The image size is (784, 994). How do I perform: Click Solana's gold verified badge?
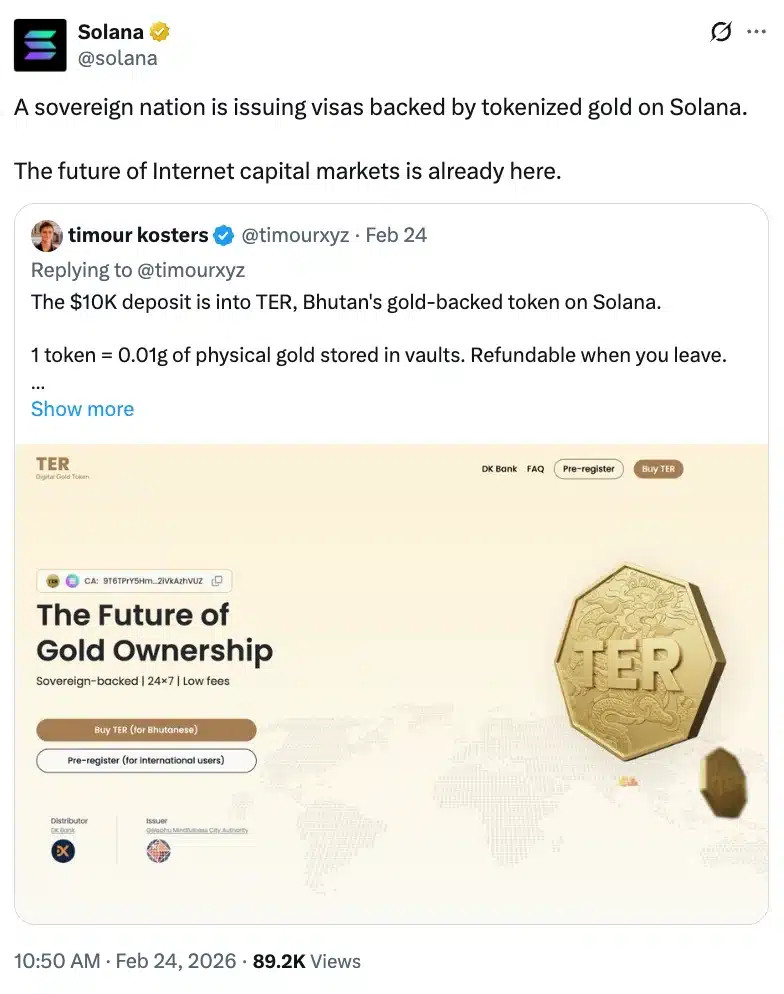click(159, 33)
